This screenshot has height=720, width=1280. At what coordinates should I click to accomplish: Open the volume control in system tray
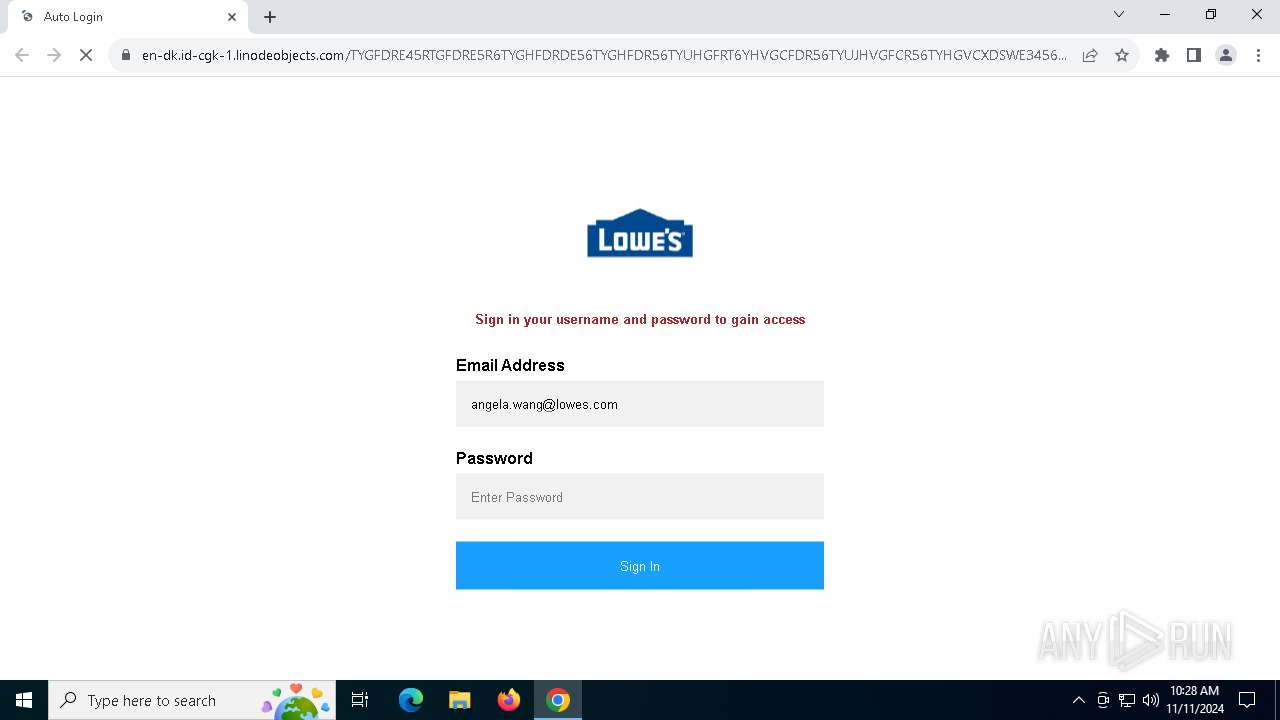(x=1150, y=700)
